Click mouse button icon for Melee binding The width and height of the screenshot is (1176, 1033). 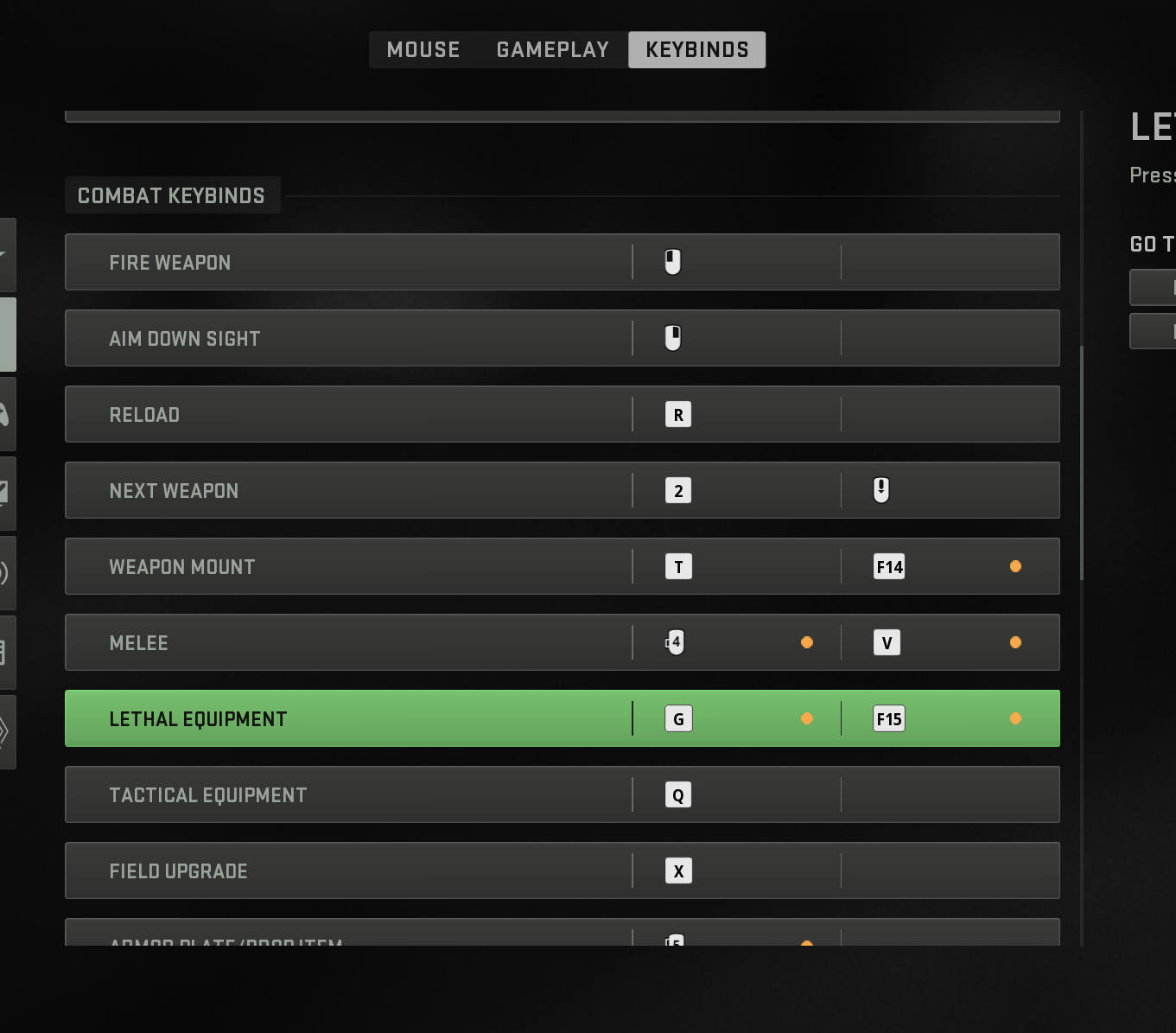click(x=674, y=642)
